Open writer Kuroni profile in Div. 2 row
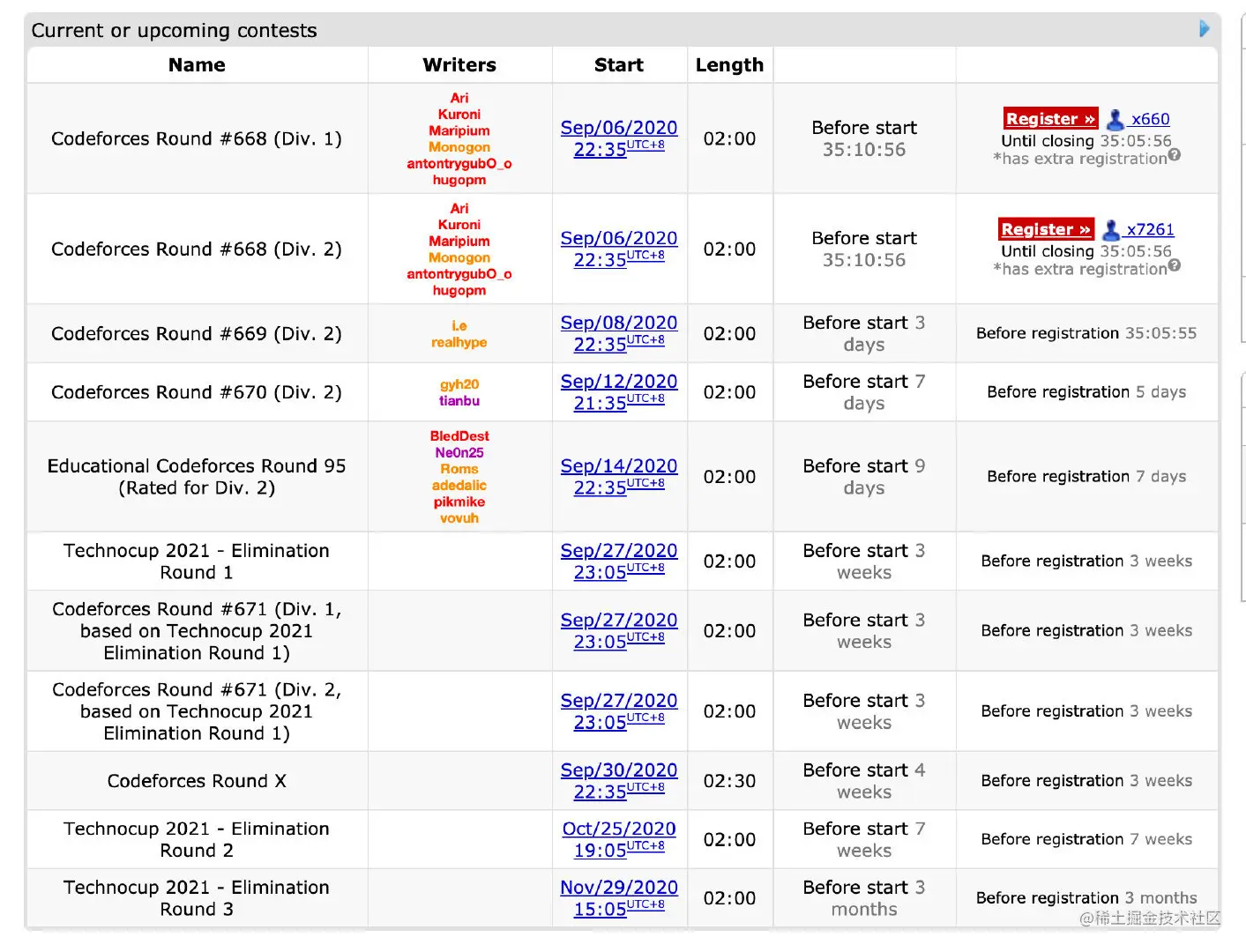 pyautogui.click(x=459, y=225)
